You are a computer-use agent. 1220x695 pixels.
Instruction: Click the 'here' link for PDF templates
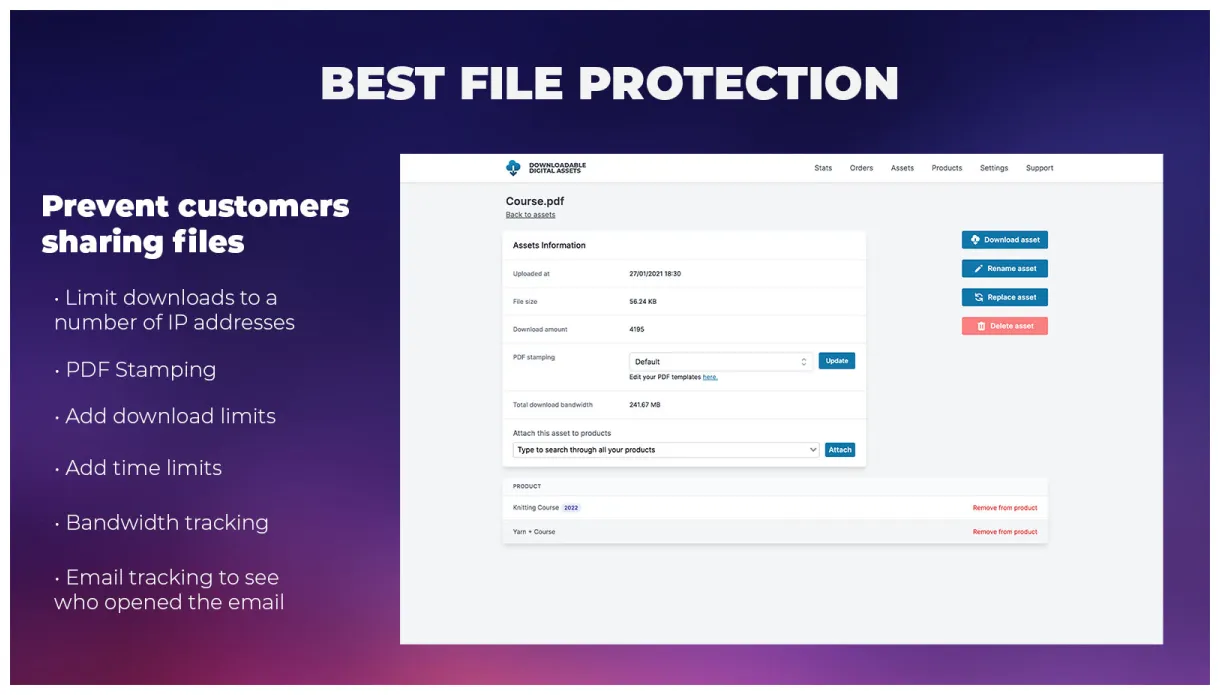click(x=709, y=377)
